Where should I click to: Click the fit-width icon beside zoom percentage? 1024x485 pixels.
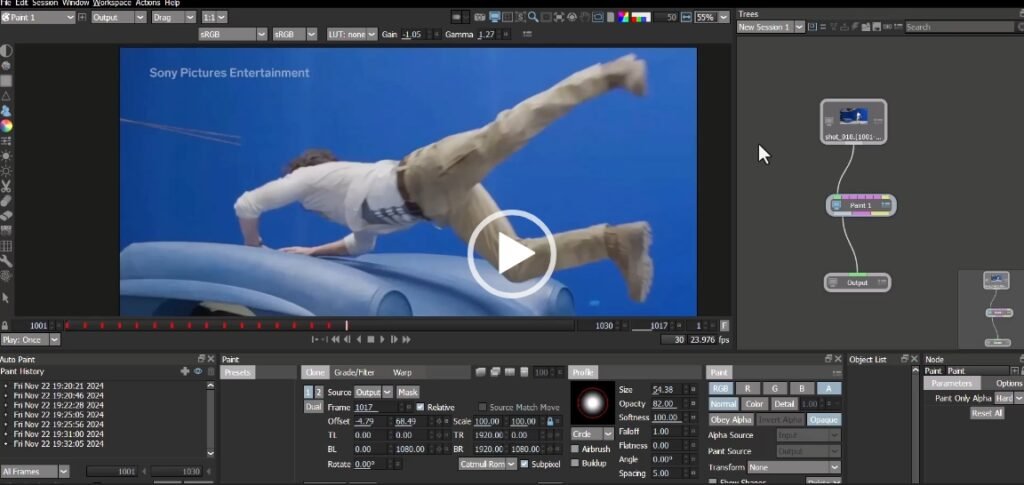coord(686,17)
